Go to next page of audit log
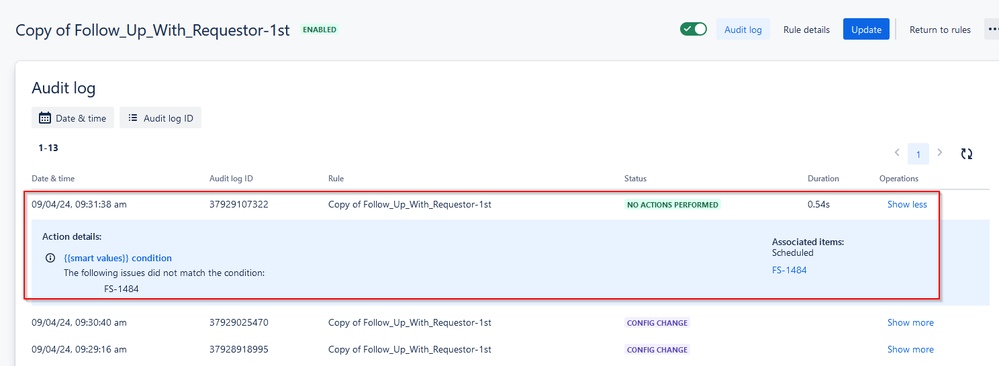 pos(940,153)
